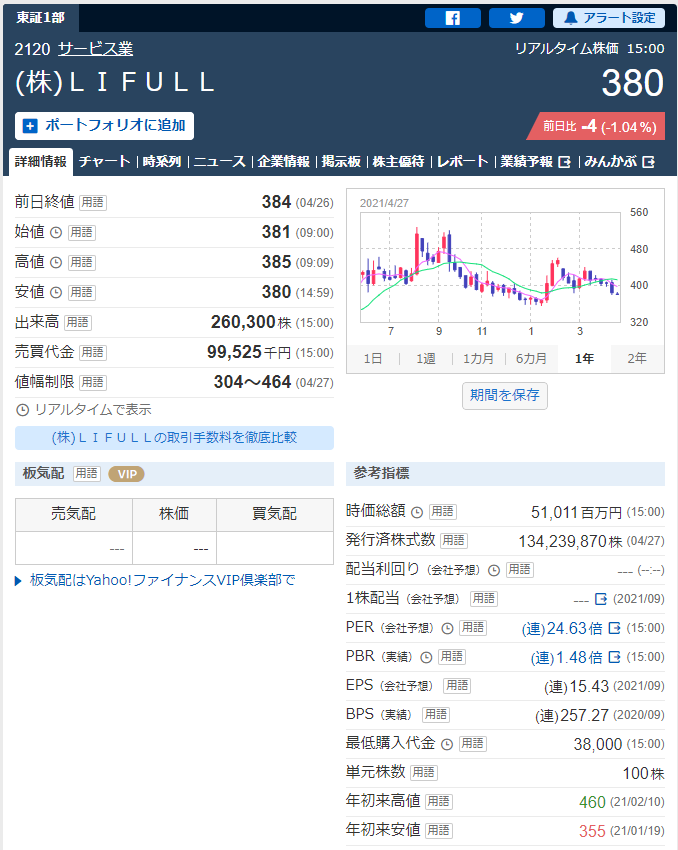Switch to チャート tab
Viewport: 678px width, 850px height.
coord(105,162)
